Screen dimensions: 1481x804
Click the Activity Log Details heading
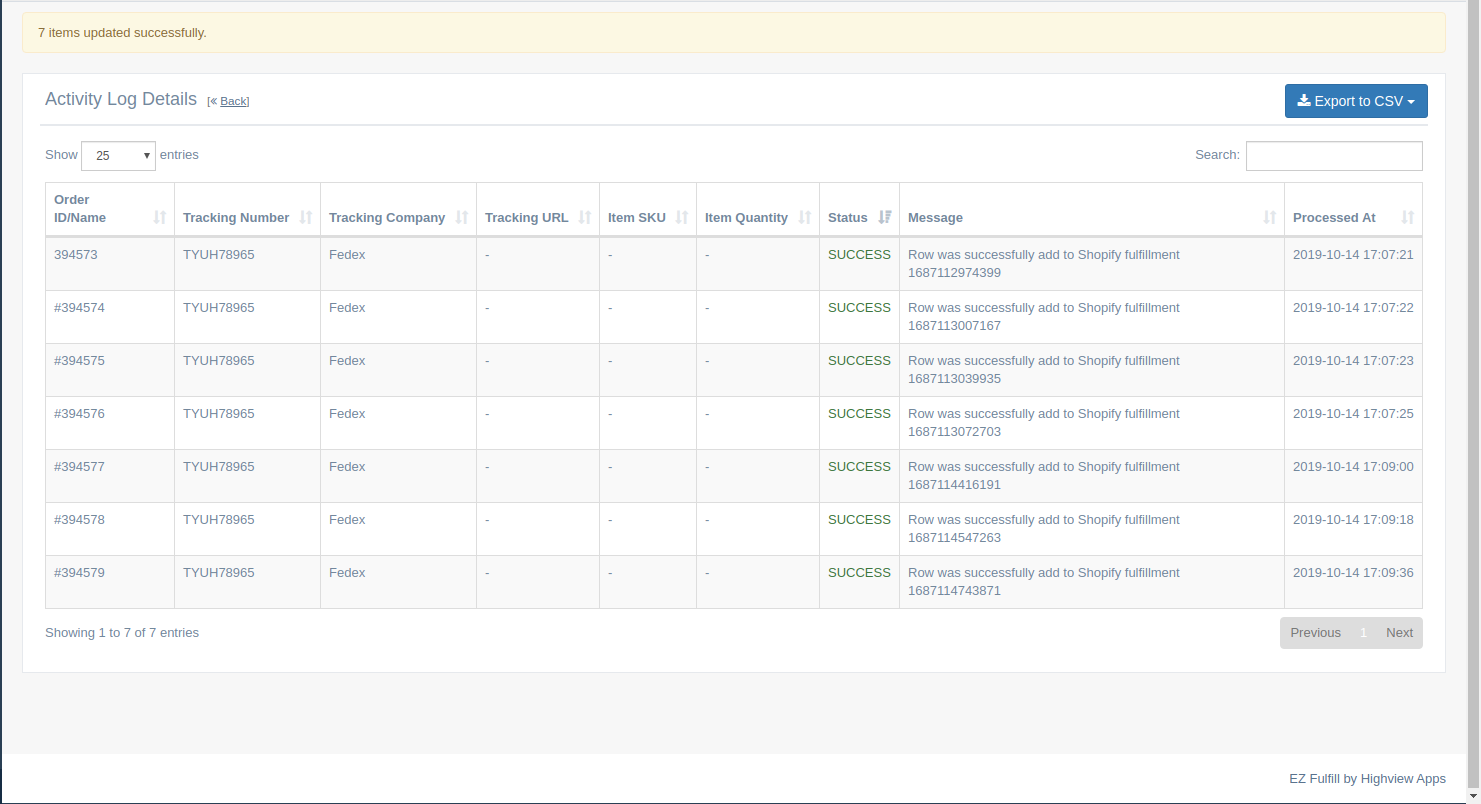coord(121,99)
